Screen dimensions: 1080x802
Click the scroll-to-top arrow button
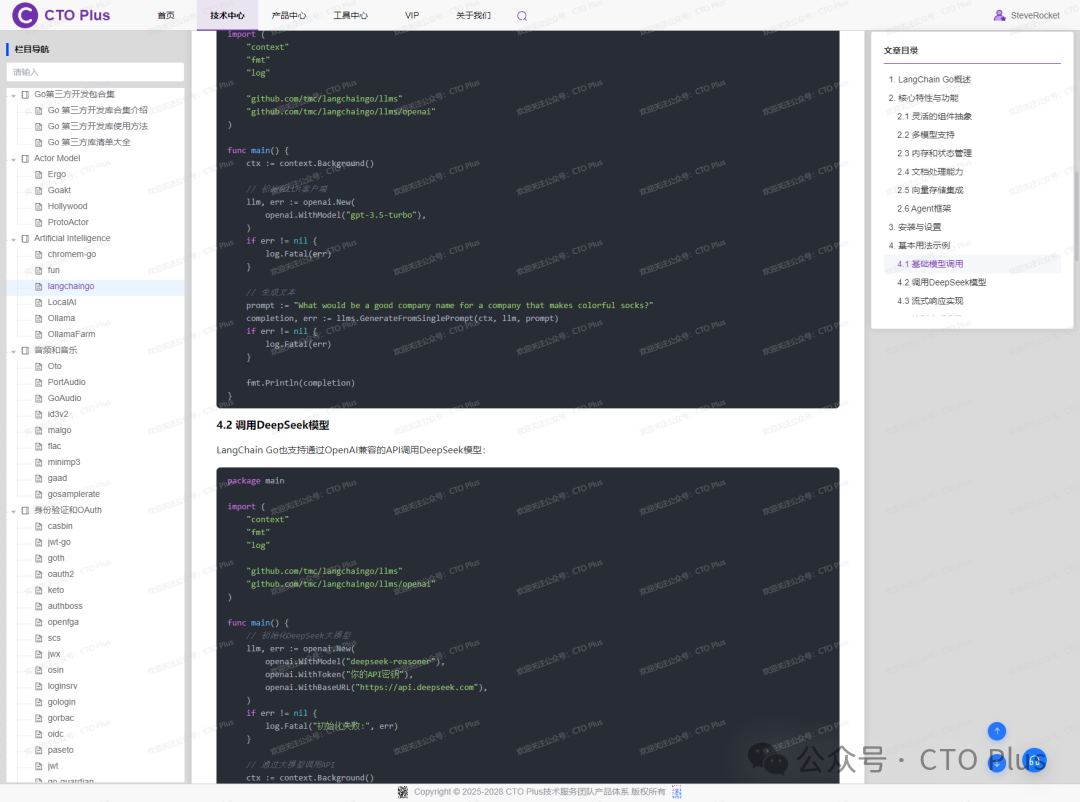coord(997,731)
